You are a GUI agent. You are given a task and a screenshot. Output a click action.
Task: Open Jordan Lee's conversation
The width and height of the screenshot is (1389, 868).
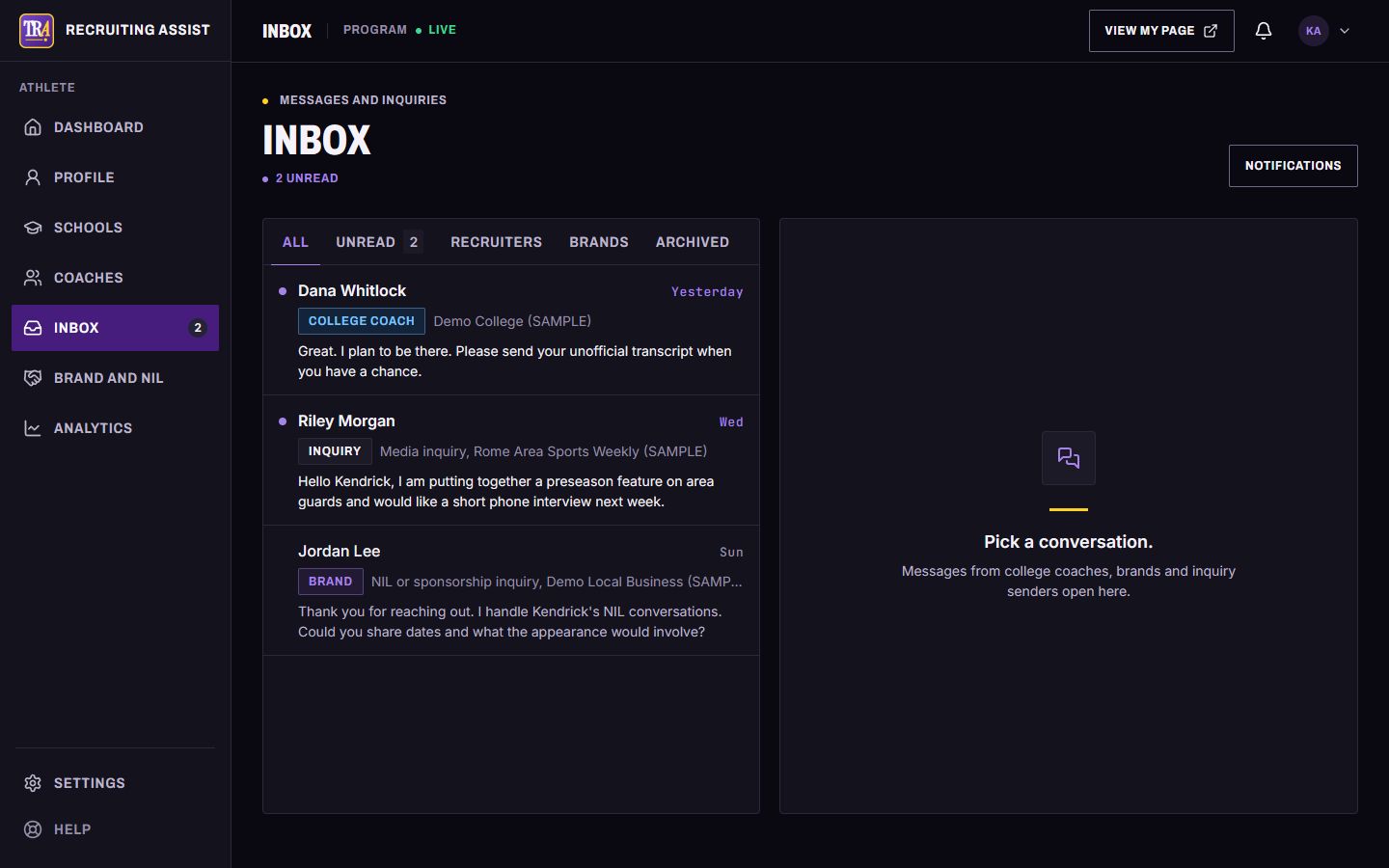pyautogui.click(x=511, y=590)
